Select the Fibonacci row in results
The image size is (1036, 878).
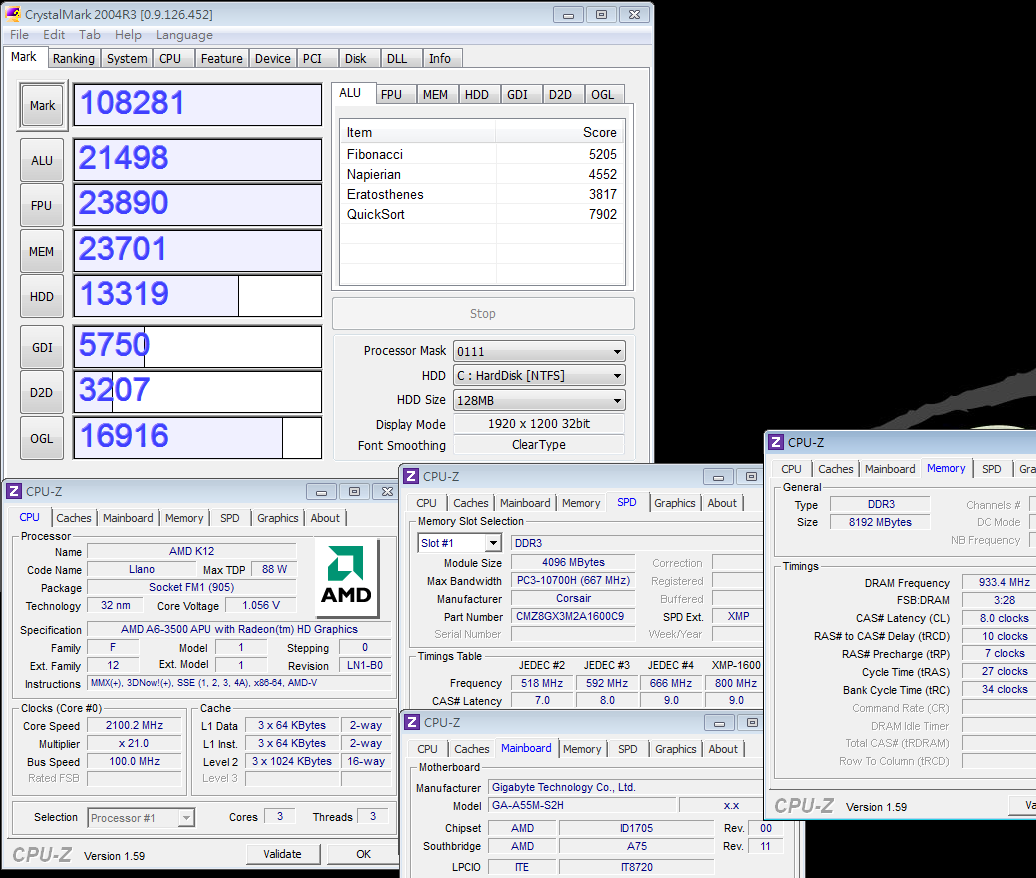pos(482,154)
